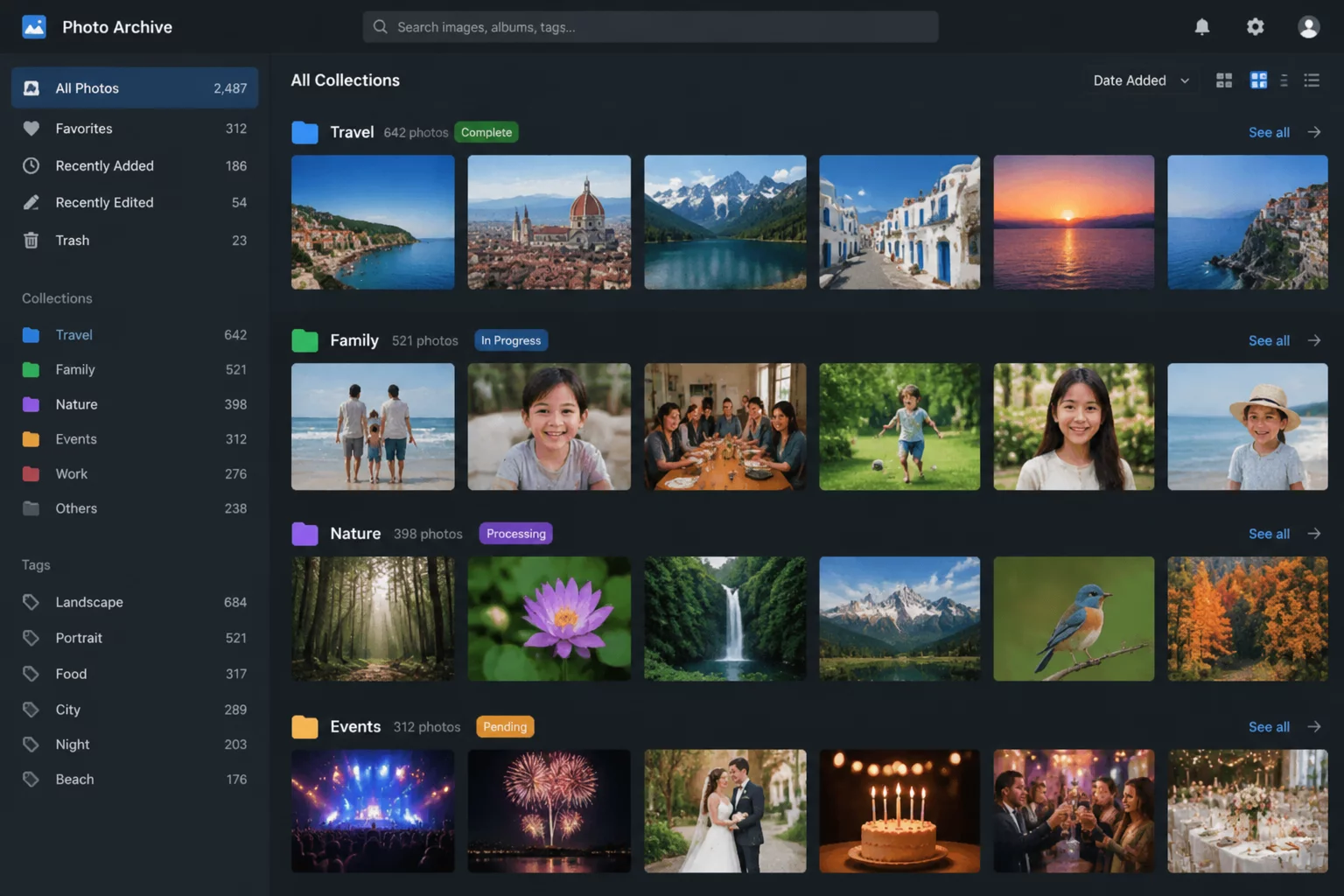
Task: Select the highlighted blue grid view
Action: click(x=1258, y=80)
